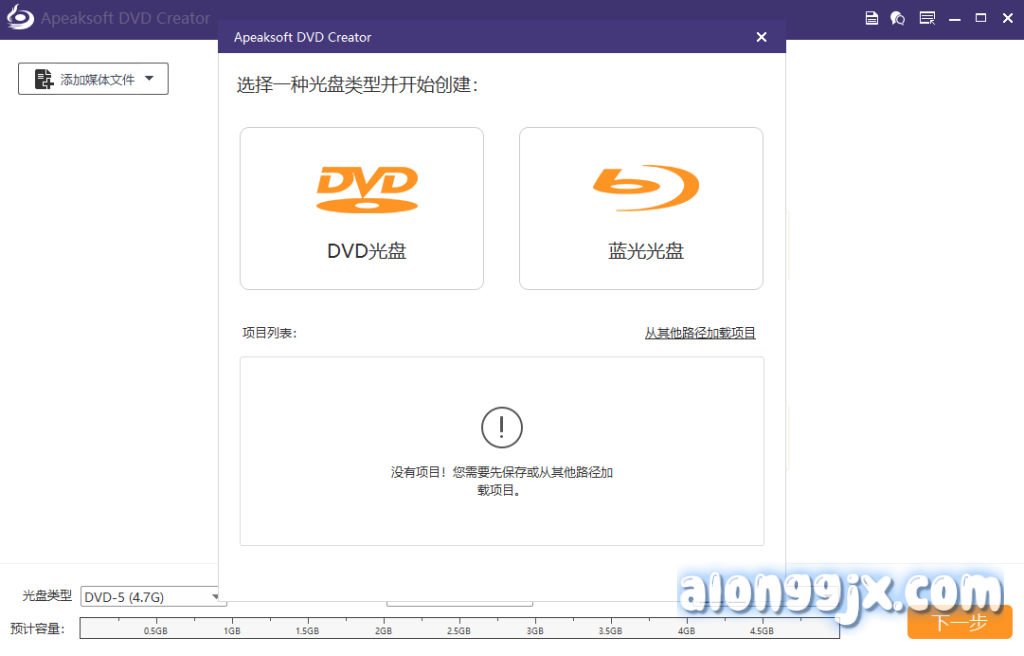Maximize the DVD Creator main window
The width and height of the screenshot is (1024, 656).
[981, 18]
